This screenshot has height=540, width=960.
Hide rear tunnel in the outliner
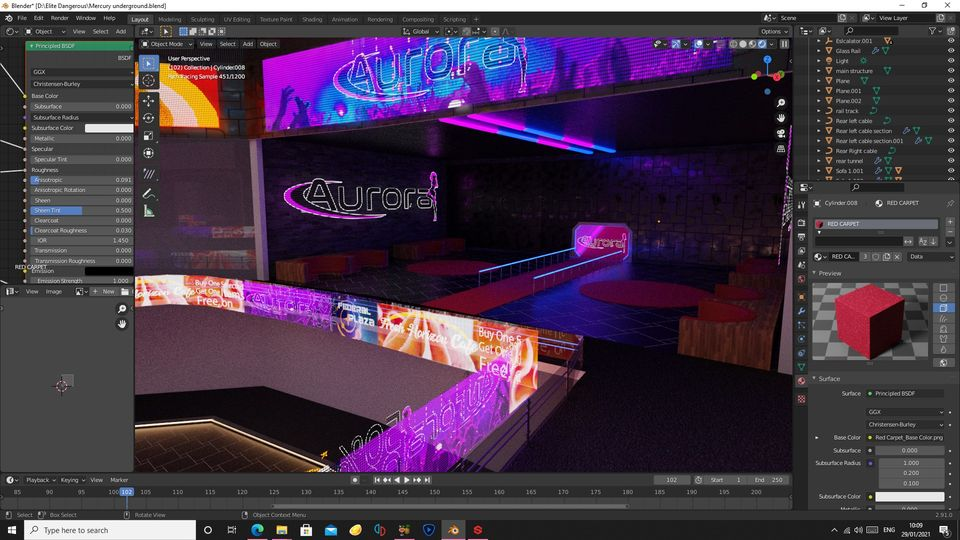coord(951,160)
